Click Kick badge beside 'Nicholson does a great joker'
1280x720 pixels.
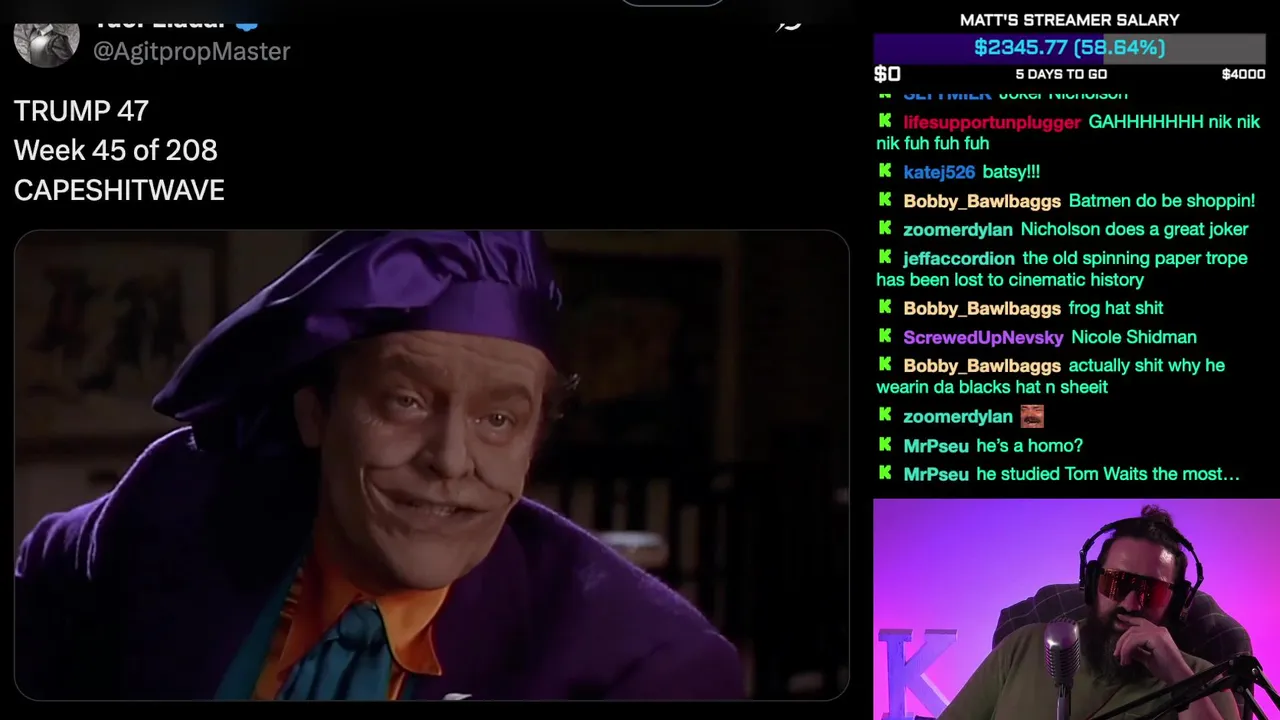tap(885, 228)
